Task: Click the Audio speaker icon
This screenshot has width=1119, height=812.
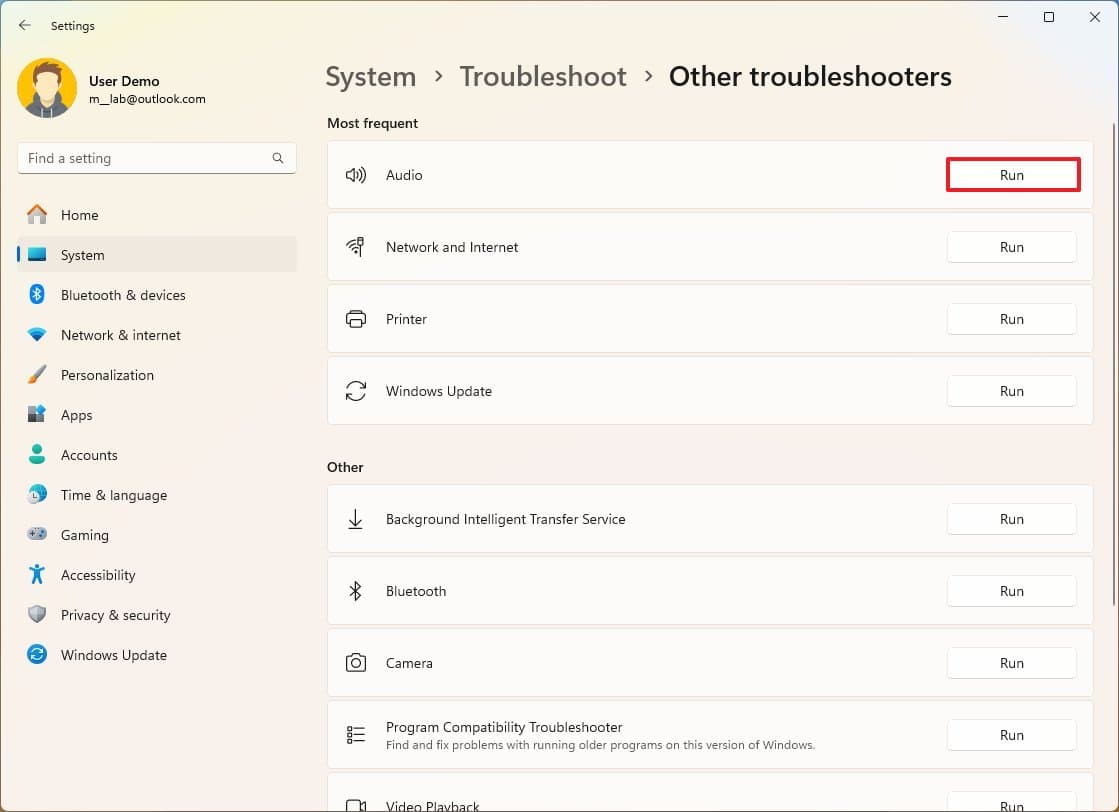Action: click(355, 175)
